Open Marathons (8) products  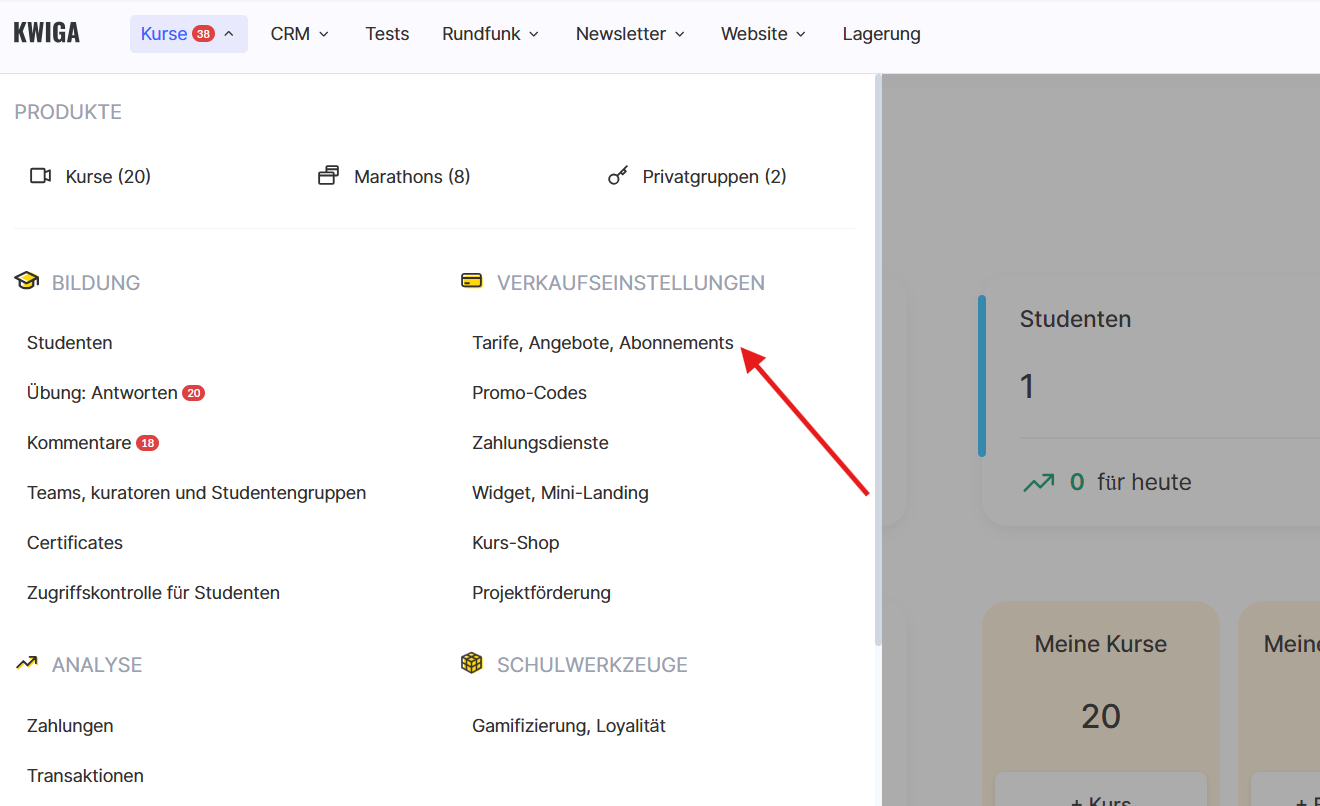tap(394, 176)
